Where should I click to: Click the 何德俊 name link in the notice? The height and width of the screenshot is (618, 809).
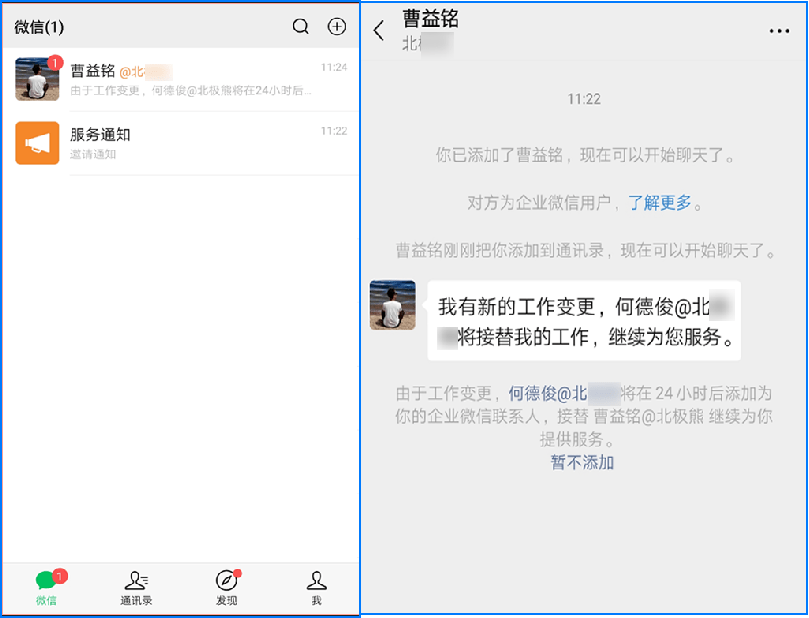532,394
